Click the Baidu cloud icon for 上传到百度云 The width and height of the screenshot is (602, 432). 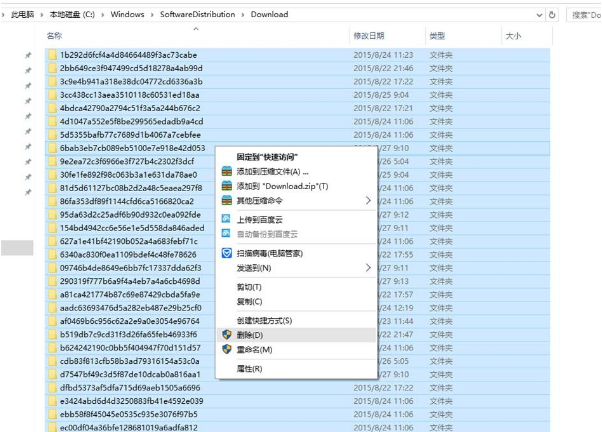(x=226, y=215)
